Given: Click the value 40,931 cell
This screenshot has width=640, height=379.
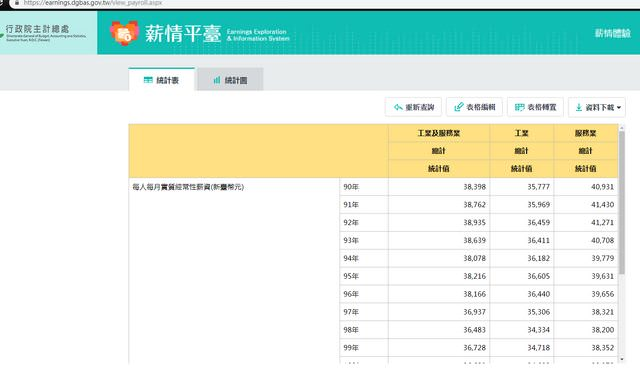Looking at the screenshot, I should point(586,187).
